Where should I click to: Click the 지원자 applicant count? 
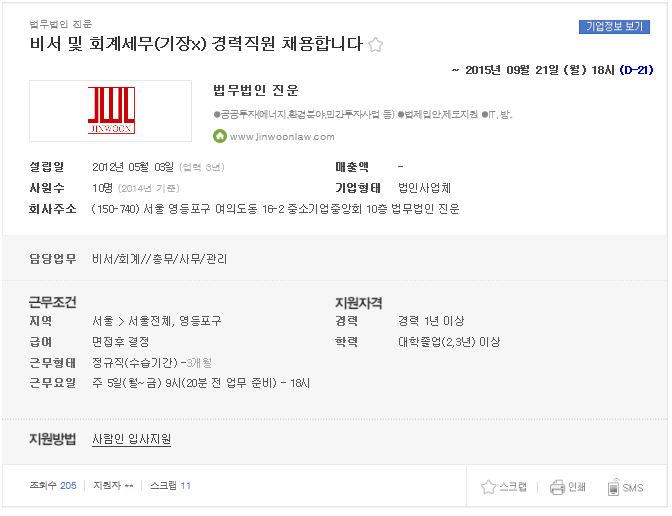[114, 486]
